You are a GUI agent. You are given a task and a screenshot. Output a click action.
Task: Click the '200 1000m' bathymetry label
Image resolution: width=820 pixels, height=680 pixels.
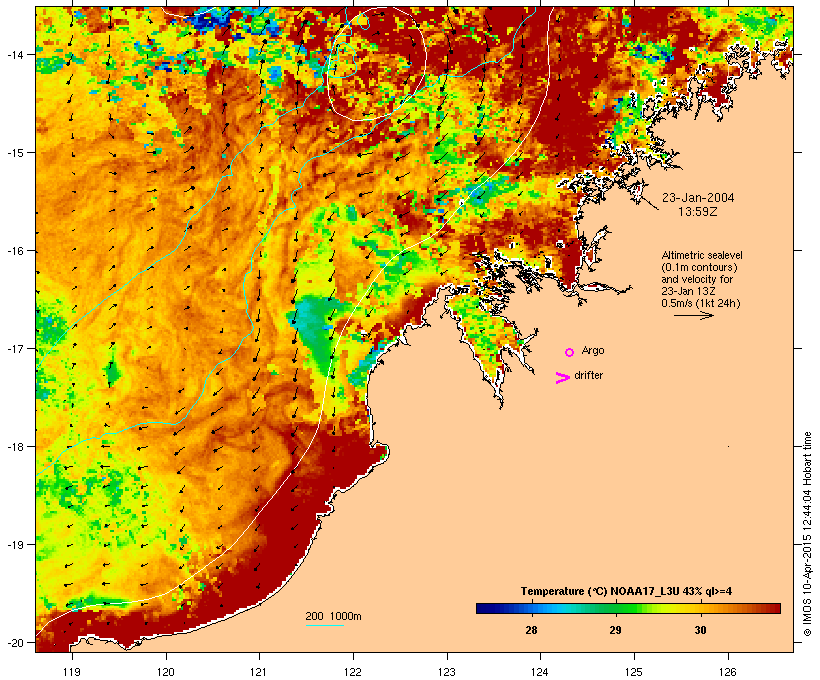(x=333, y=616)
